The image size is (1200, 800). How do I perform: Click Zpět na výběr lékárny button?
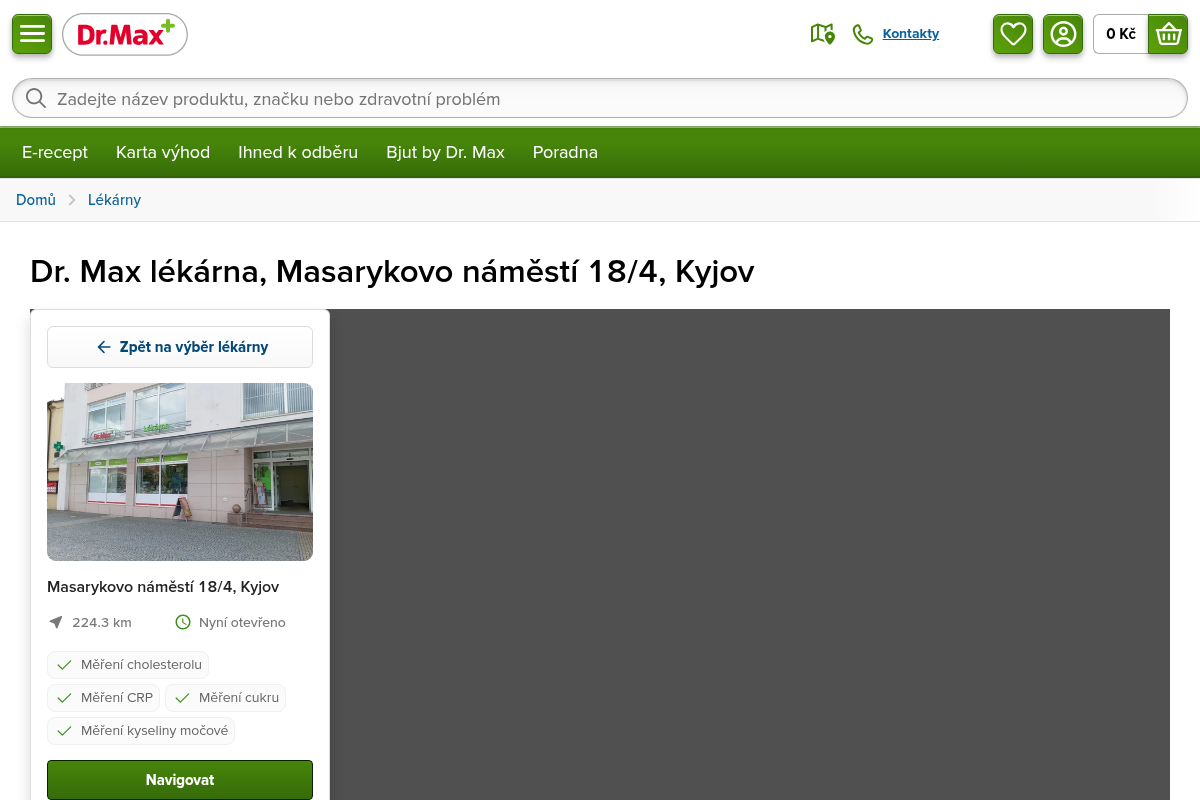point(180,347)
